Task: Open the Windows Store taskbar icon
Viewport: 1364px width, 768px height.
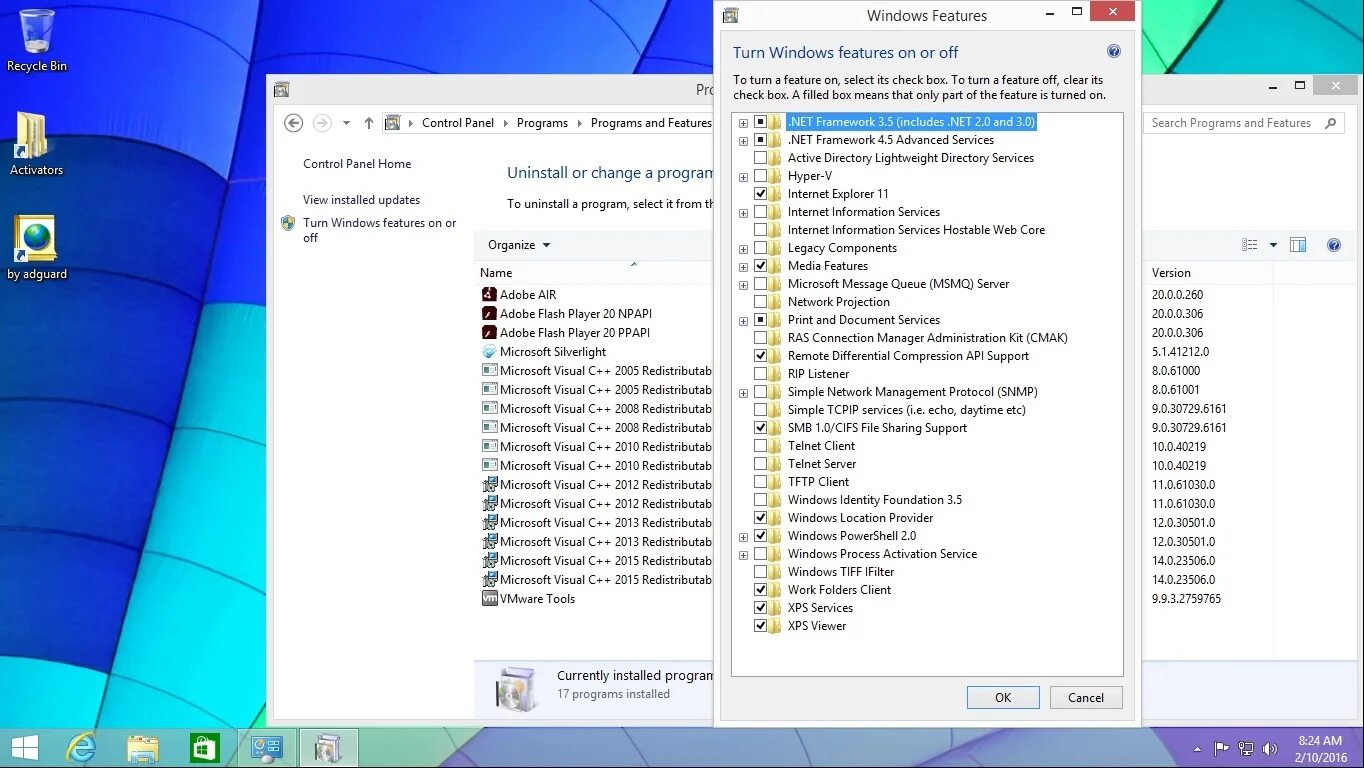Action: pyautogui.click(x=205, y=747)
